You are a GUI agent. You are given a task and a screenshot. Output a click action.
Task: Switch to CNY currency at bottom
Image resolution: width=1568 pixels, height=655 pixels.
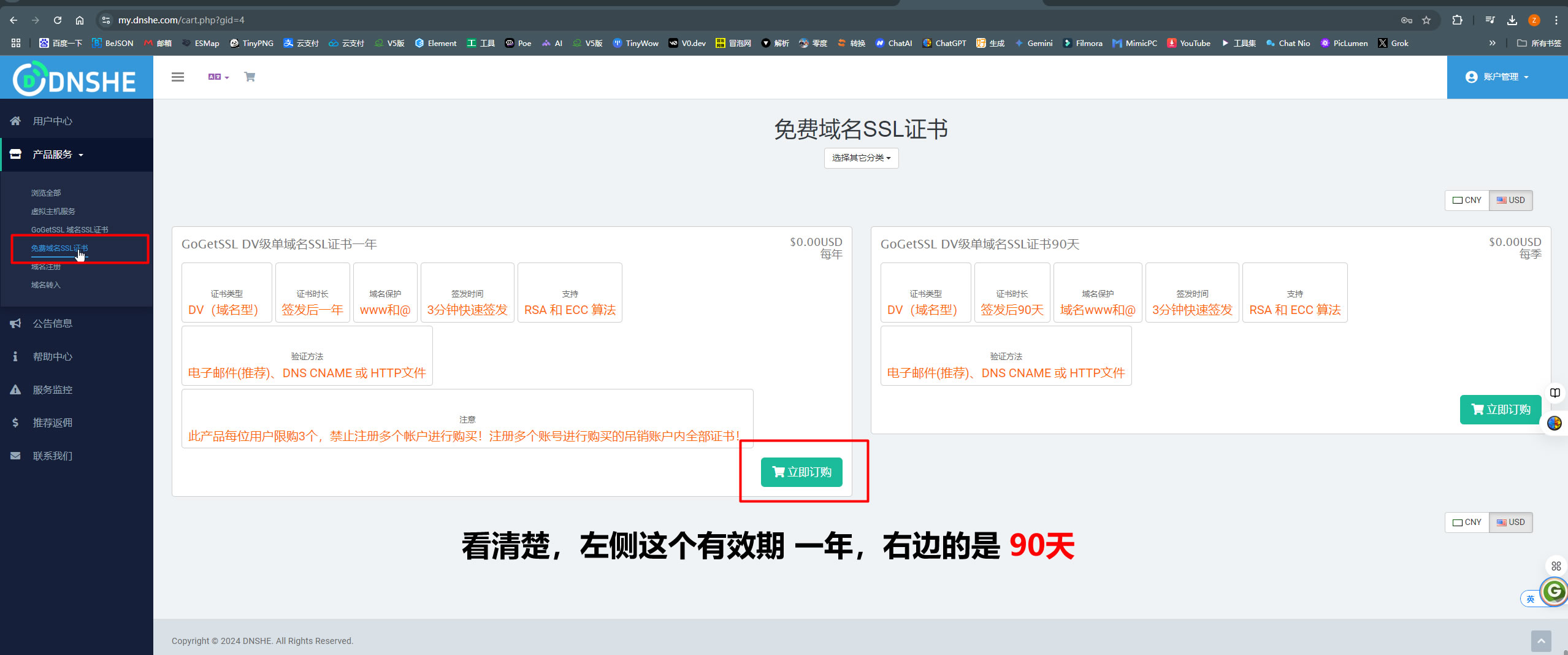click(x=1467, y=523)
